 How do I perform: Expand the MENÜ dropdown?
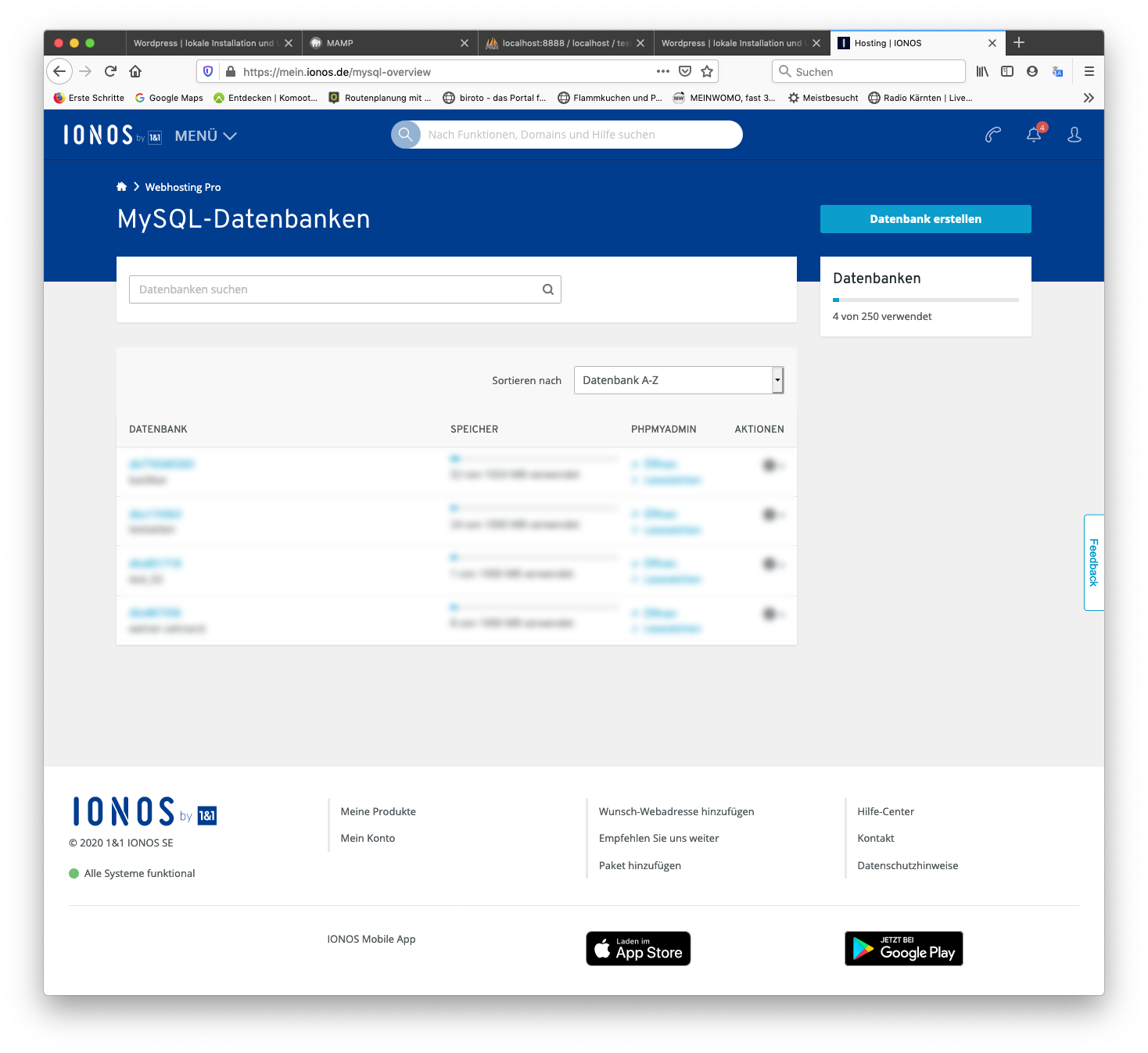[x=206, y=136]
